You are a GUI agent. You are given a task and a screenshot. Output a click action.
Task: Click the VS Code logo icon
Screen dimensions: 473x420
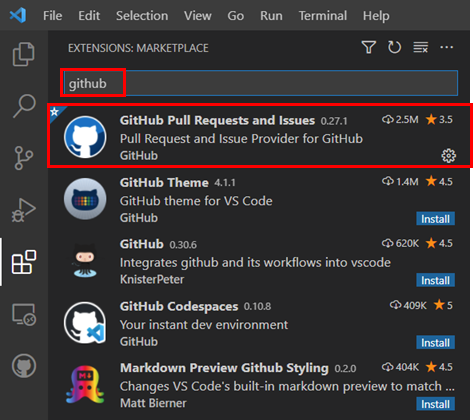point(18,15)
